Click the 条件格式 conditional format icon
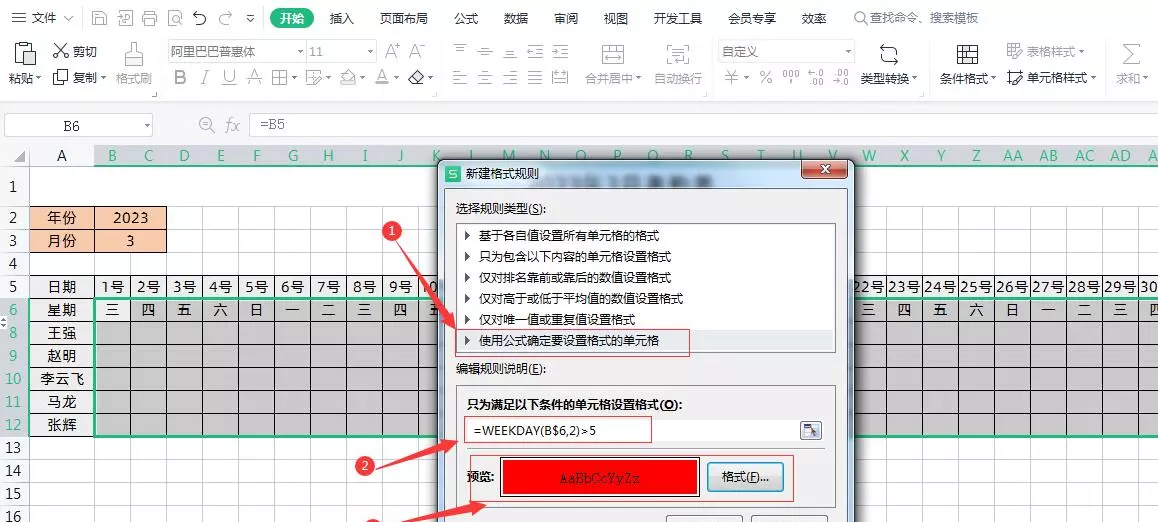The height and width of the screenshot is (522, 1158). (x=967, y=54)
